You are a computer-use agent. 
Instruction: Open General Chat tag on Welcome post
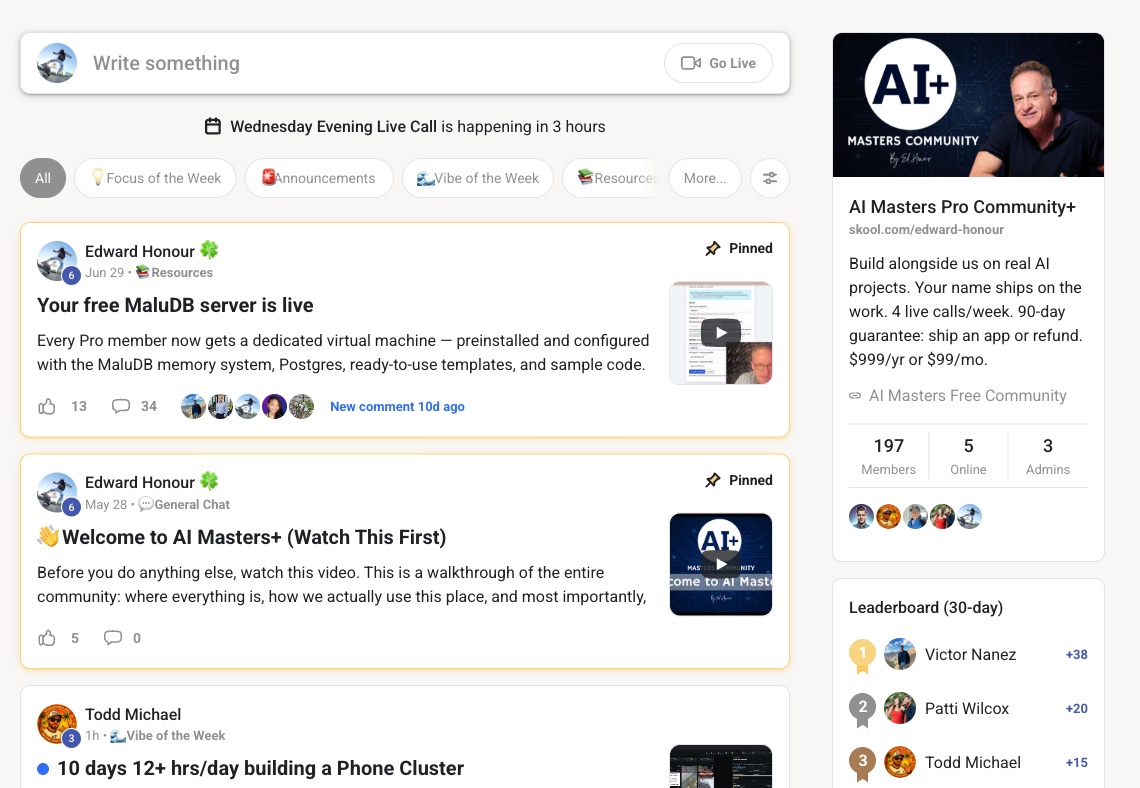(184, 504)
